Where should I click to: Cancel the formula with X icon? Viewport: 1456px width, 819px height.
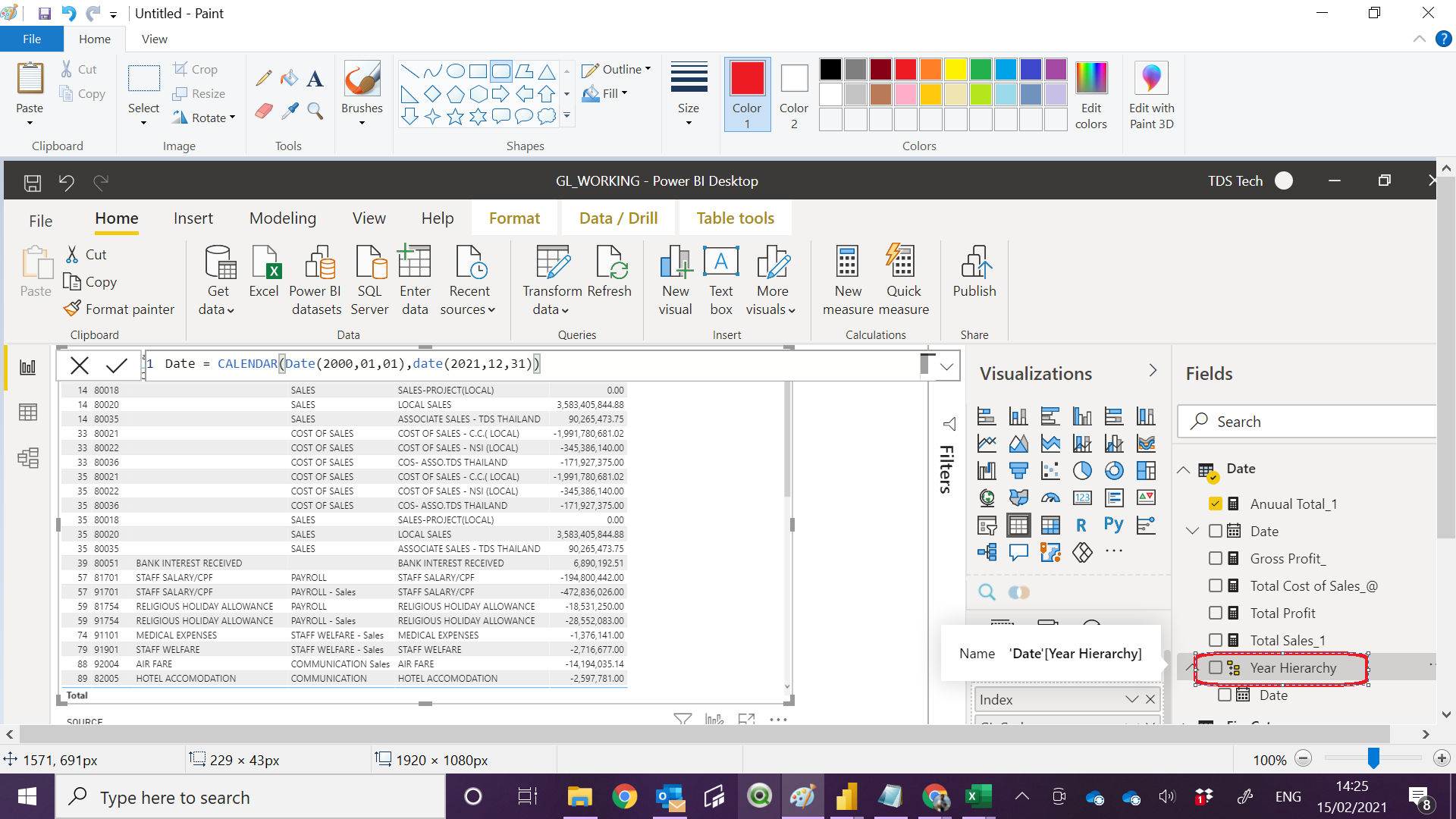click(x=79, y=366)
